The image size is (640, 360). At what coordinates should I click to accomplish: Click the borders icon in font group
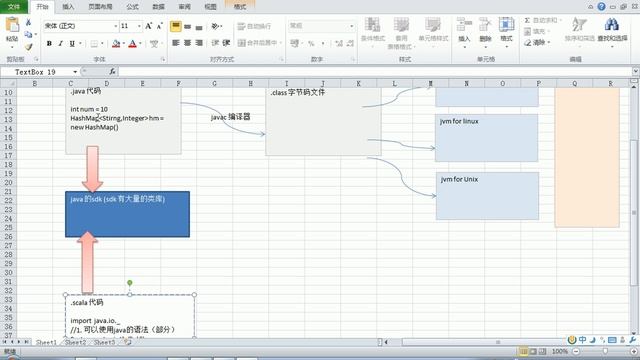pos(94,43)
